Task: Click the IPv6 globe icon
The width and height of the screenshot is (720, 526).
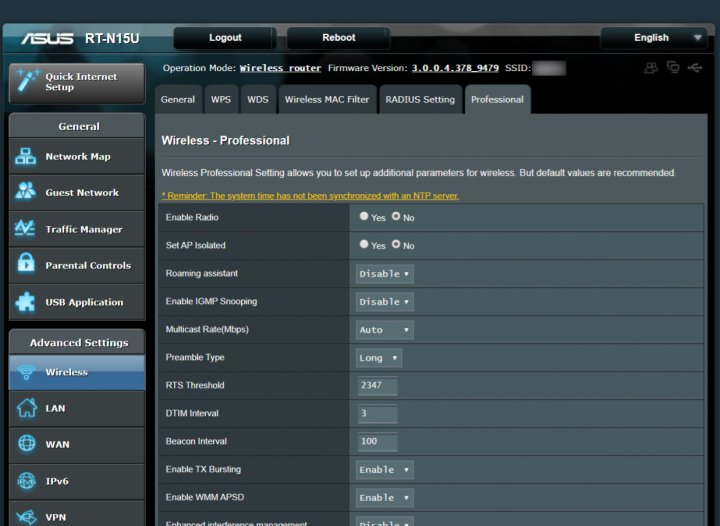Action: point(27,481)
